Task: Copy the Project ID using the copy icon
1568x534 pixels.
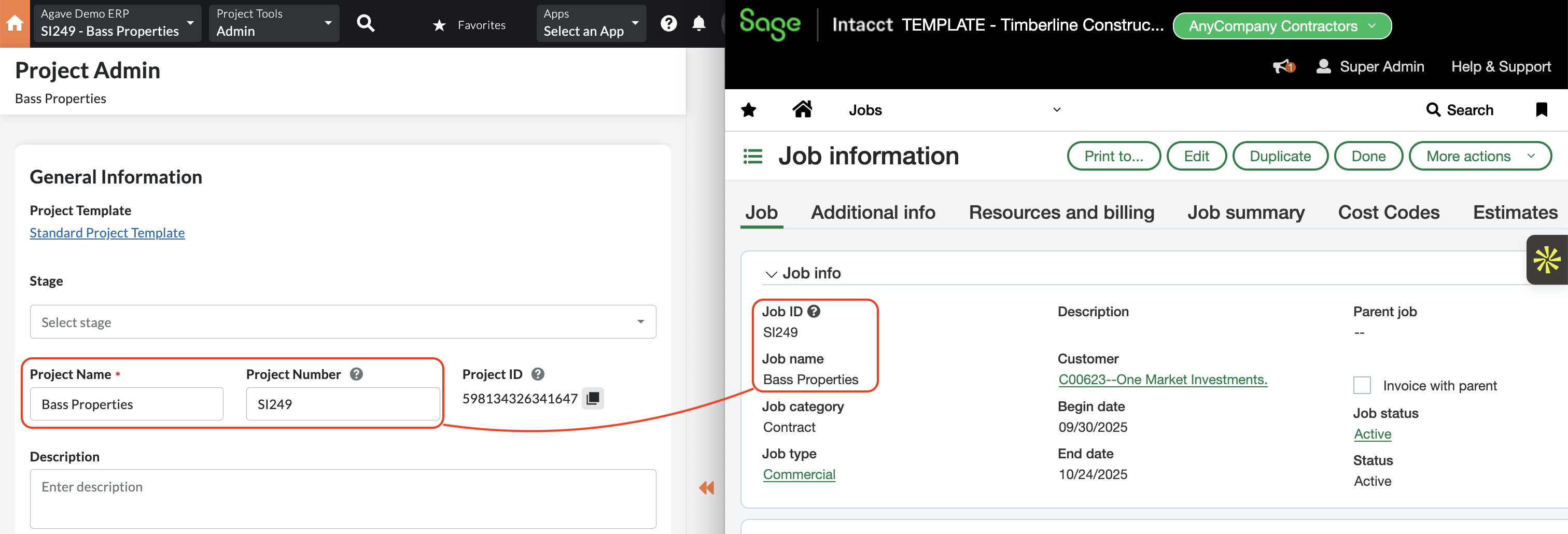Action: coord(592,399)
